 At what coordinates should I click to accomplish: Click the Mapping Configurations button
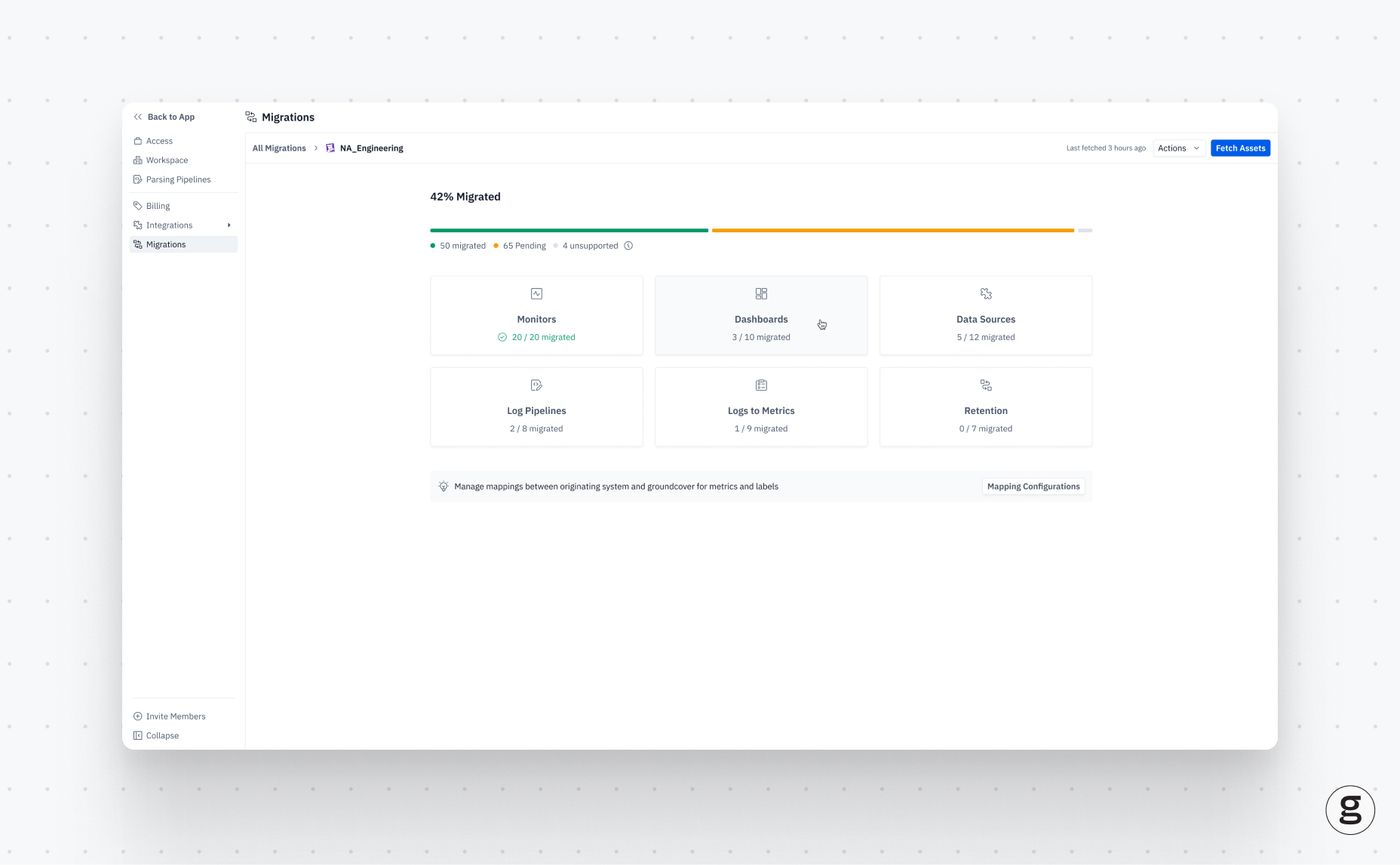point(1033,487)
